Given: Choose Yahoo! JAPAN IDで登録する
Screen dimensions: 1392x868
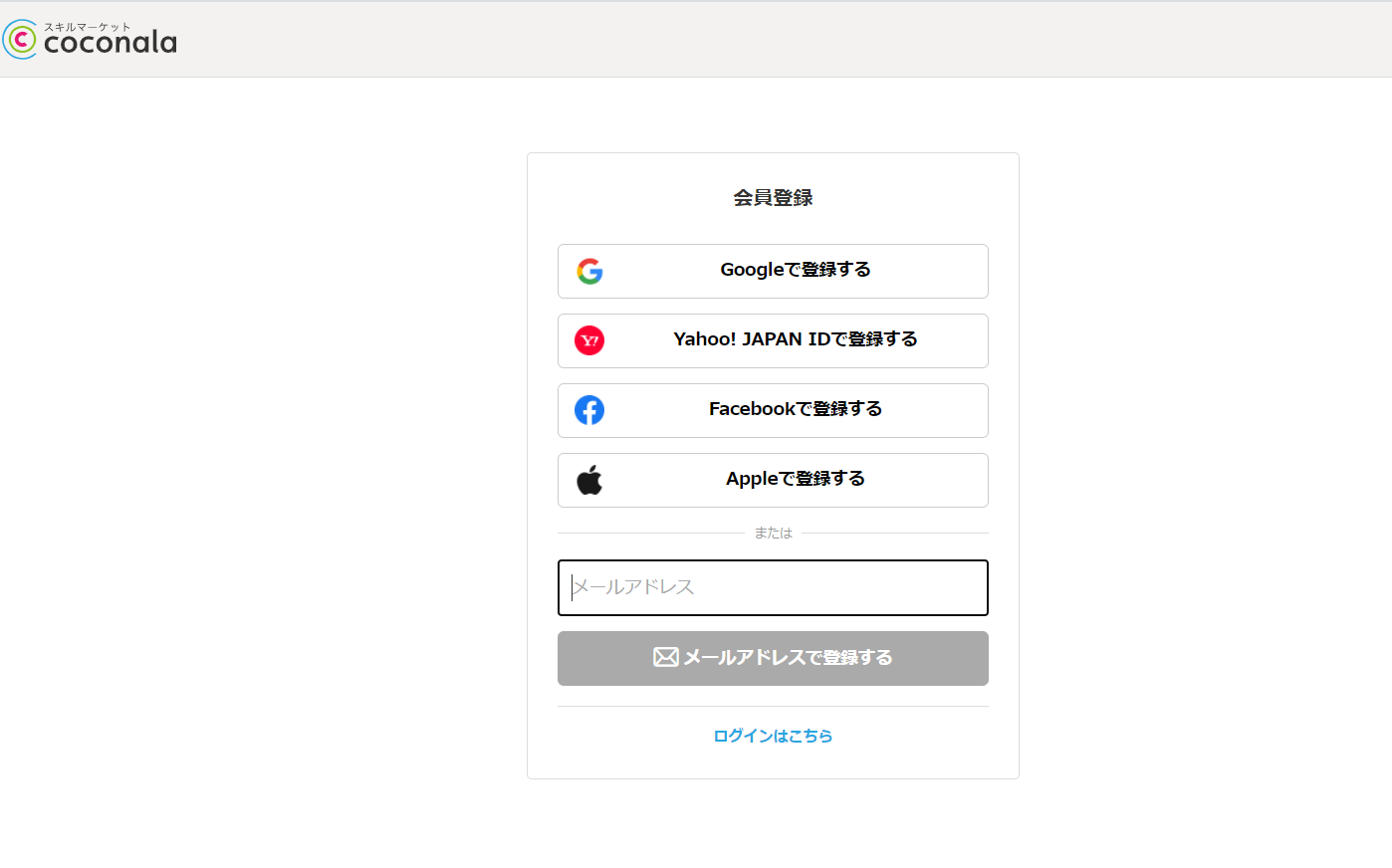Looking at the screenshot, I should [773, 340].
